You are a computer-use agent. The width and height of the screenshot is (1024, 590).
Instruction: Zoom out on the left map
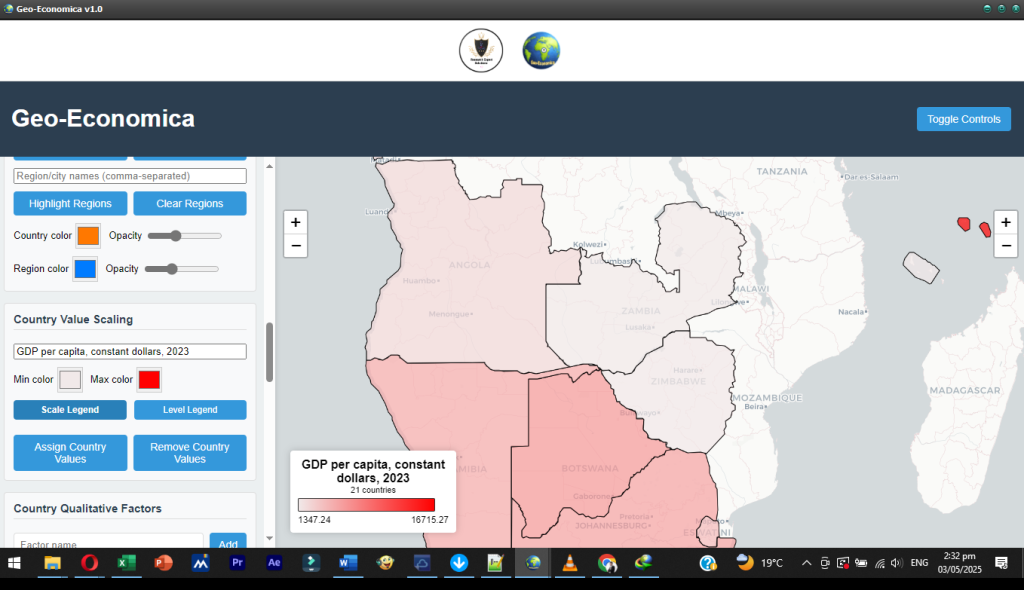click(x=295, y=246)
